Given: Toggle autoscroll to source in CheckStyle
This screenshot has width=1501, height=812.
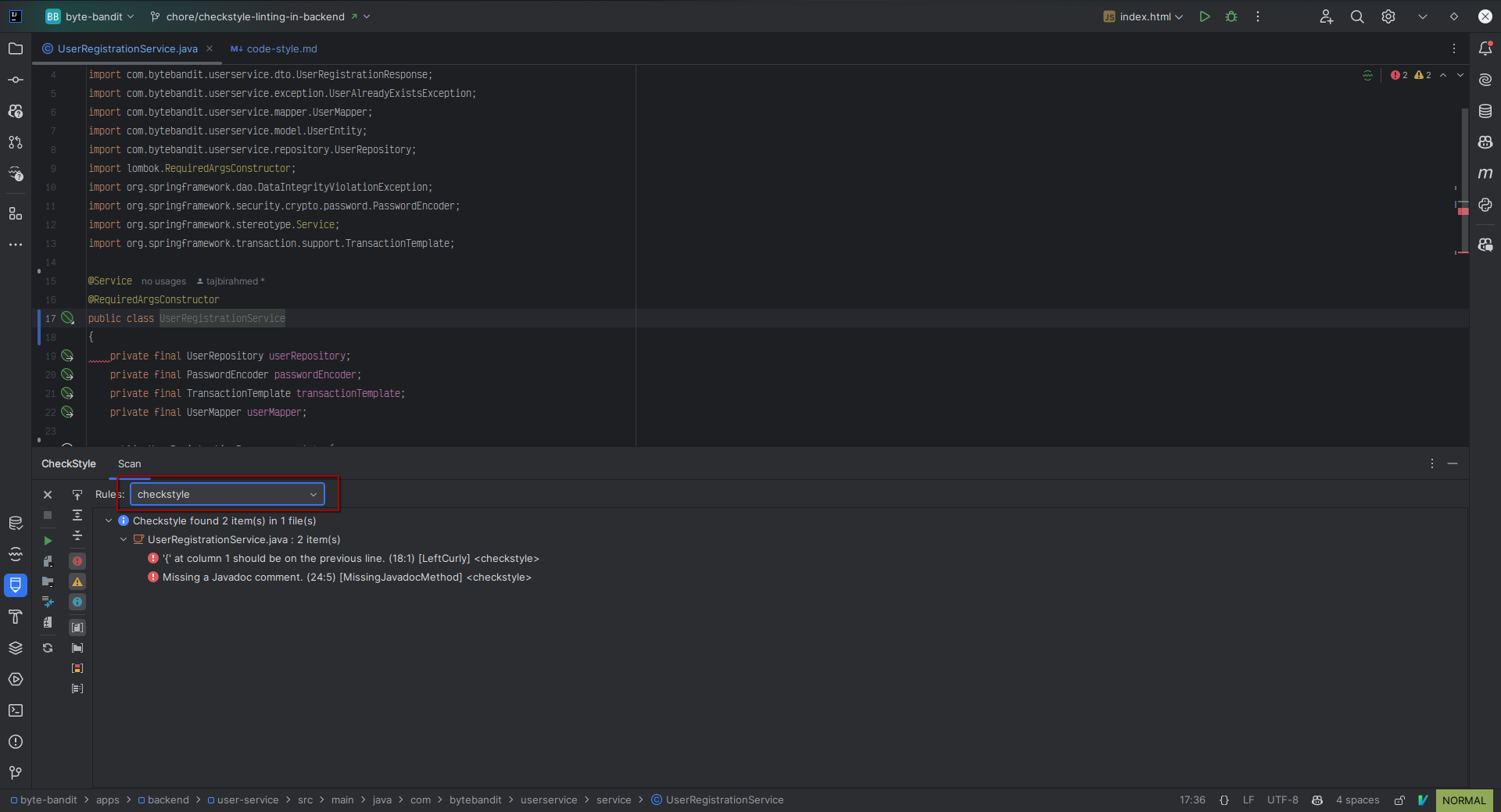Looking at the screenshot, I should 77,495.
